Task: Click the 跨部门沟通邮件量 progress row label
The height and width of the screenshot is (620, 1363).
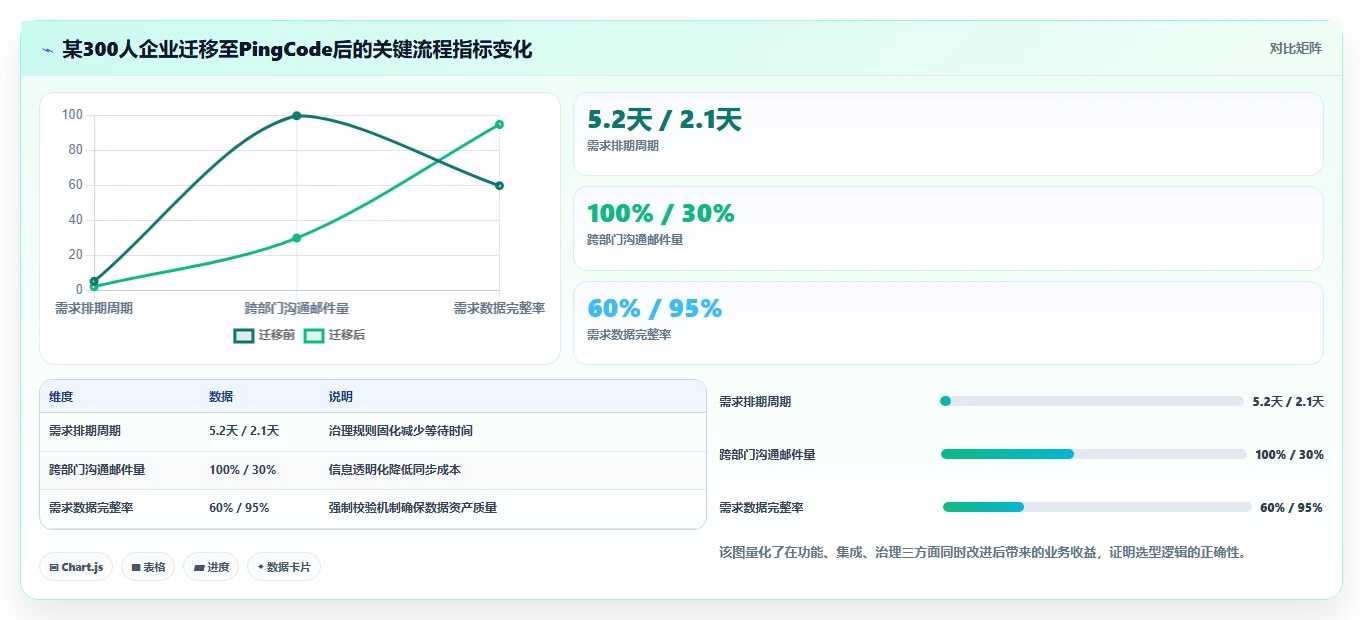Action: tap(767, 454)
